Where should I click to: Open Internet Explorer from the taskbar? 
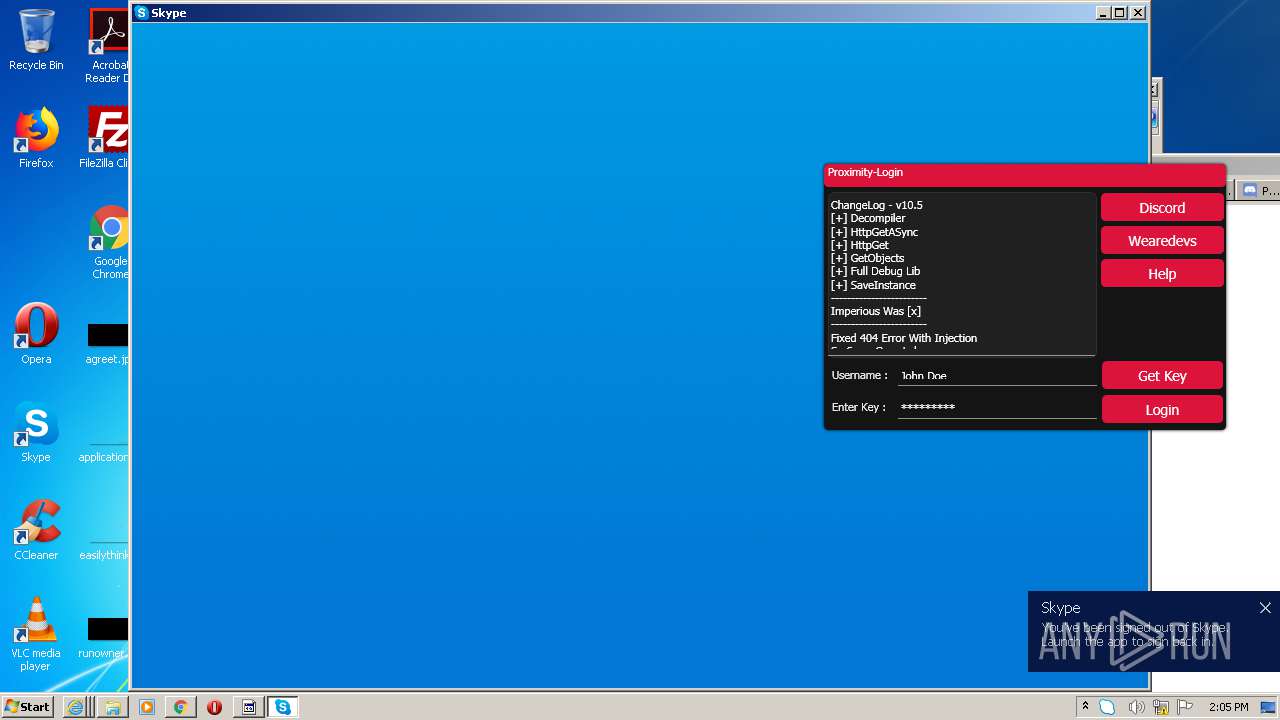point(75,707)
